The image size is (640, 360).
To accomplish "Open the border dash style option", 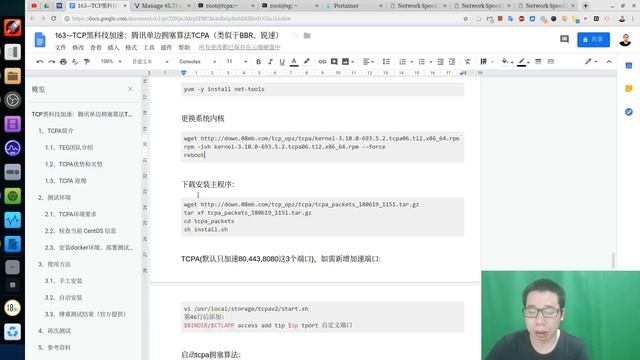I will (551, 62).
